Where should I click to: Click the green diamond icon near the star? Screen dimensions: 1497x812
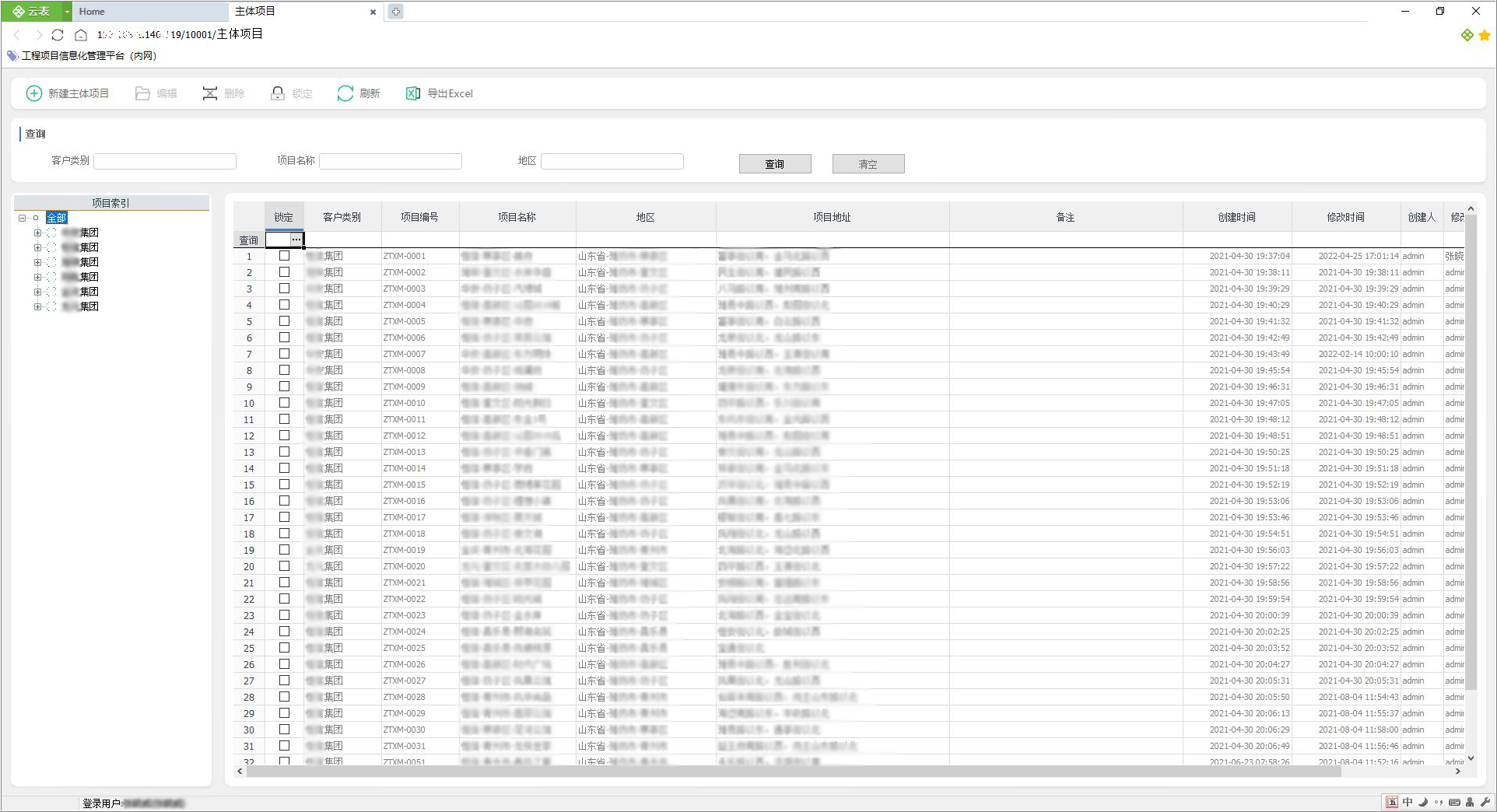[1467, 35]
